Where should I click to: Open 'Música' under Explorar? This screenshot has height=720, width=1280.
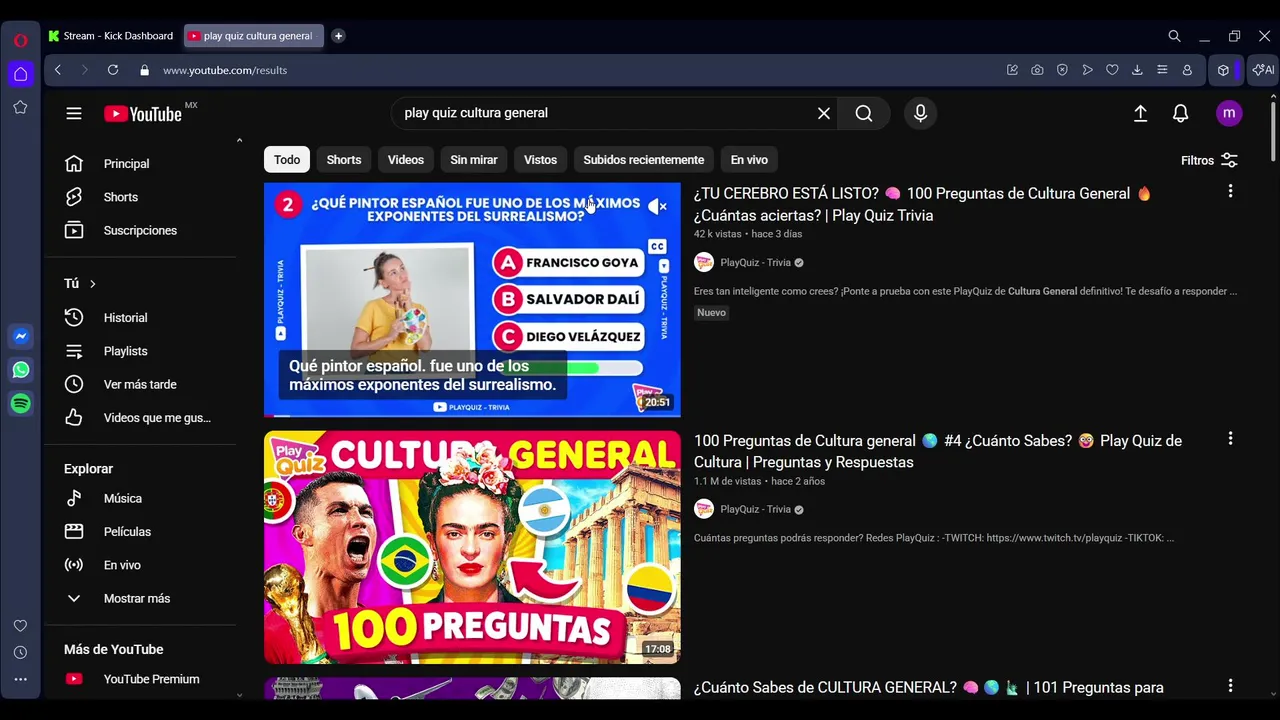pos(122,498)
